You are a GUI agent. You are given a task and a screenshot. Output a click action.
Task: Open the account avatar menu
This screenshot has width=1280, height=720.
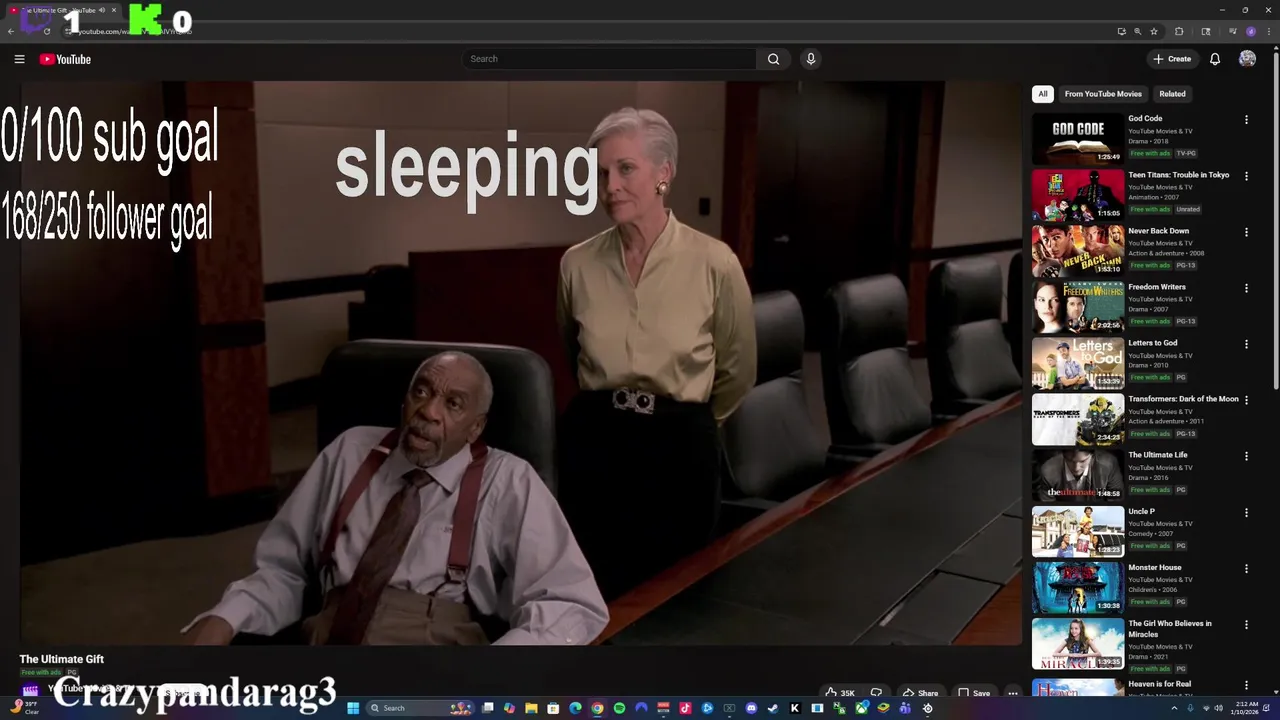click(x=1247, y=59)
